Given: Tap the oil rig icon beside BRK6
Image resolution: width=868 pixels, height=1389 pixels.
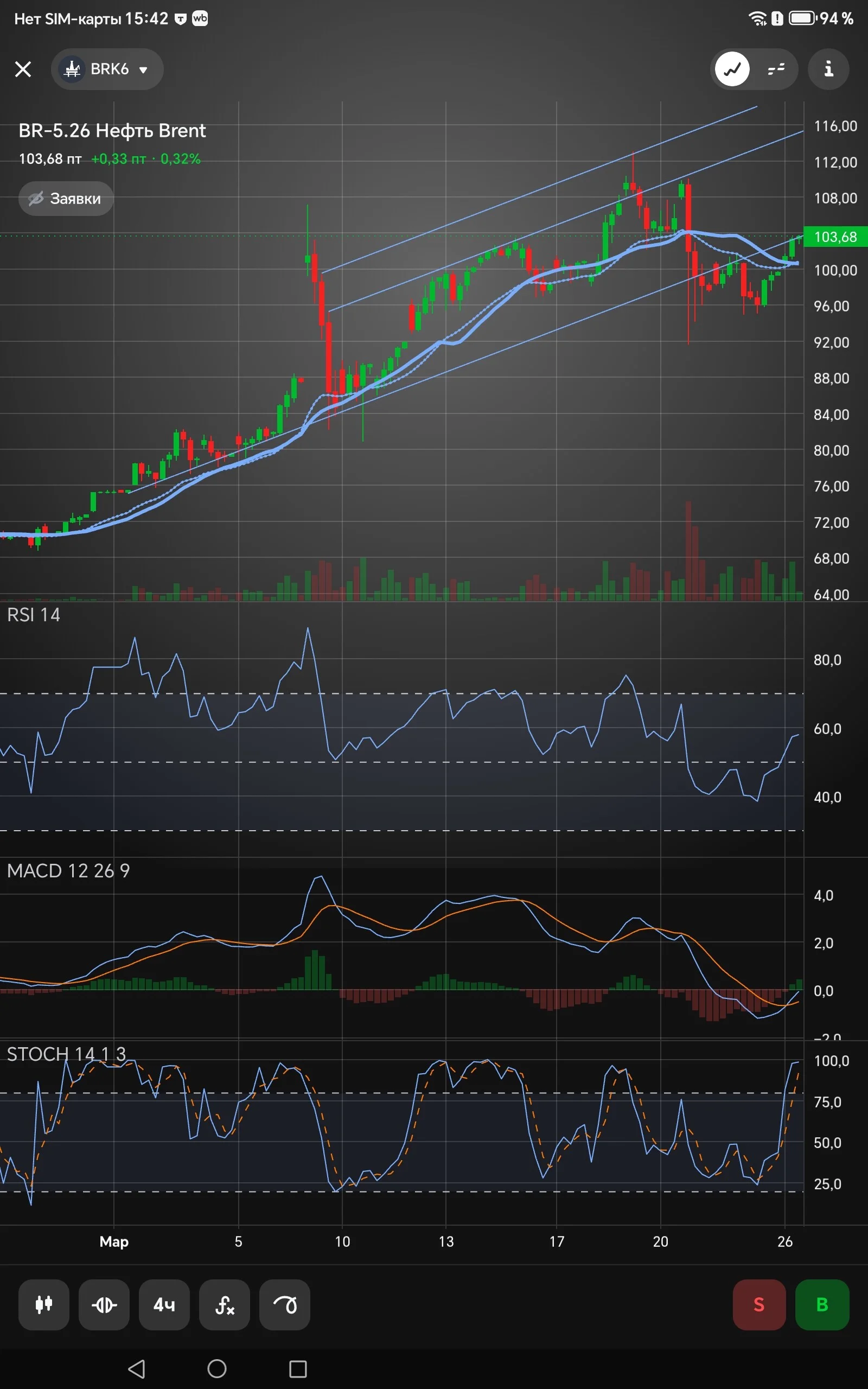Looking at the screenshot, I should (x=72, y=69).
